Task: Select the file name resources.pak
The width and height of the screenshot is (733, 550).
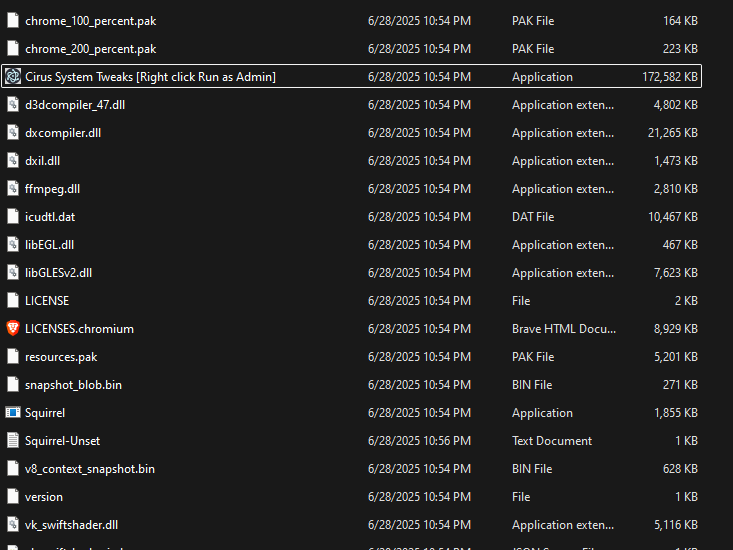Action: (x=61, y=357)
